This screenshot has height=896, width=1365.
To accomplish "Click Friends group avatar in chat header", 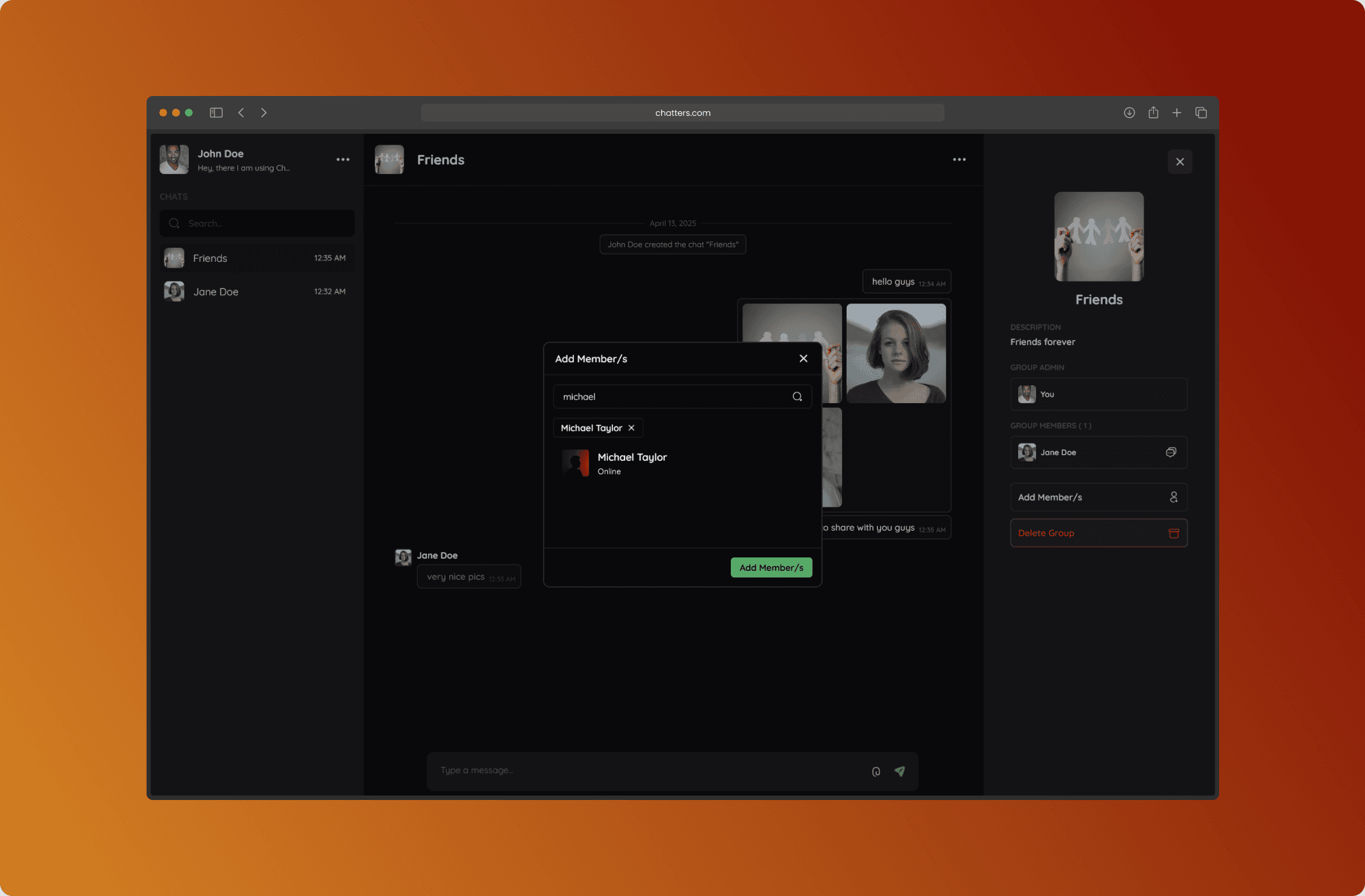I will (x=389, y=159).
